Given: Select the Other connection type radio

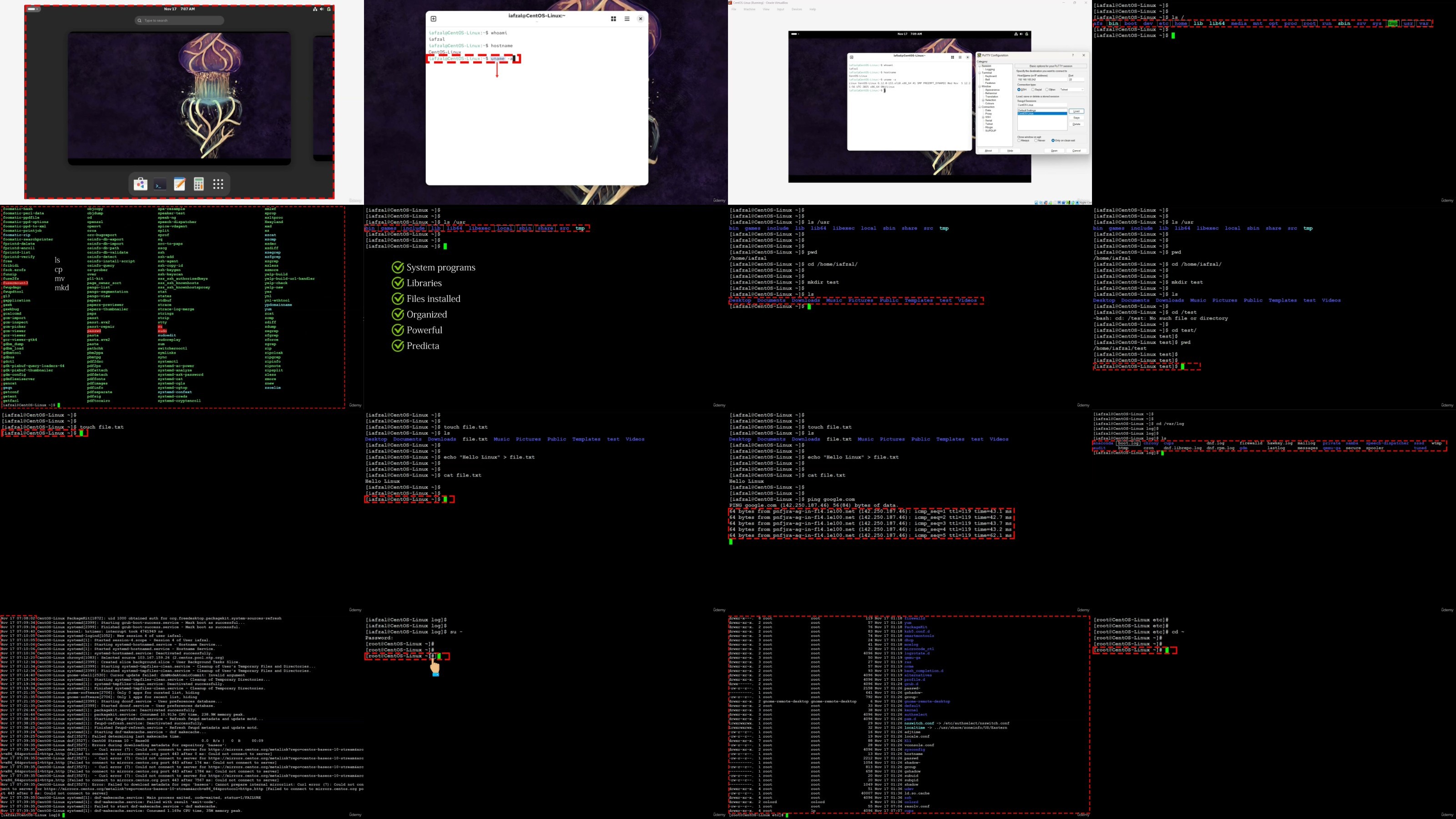Looking at the screenshot, I should 1047,90.
